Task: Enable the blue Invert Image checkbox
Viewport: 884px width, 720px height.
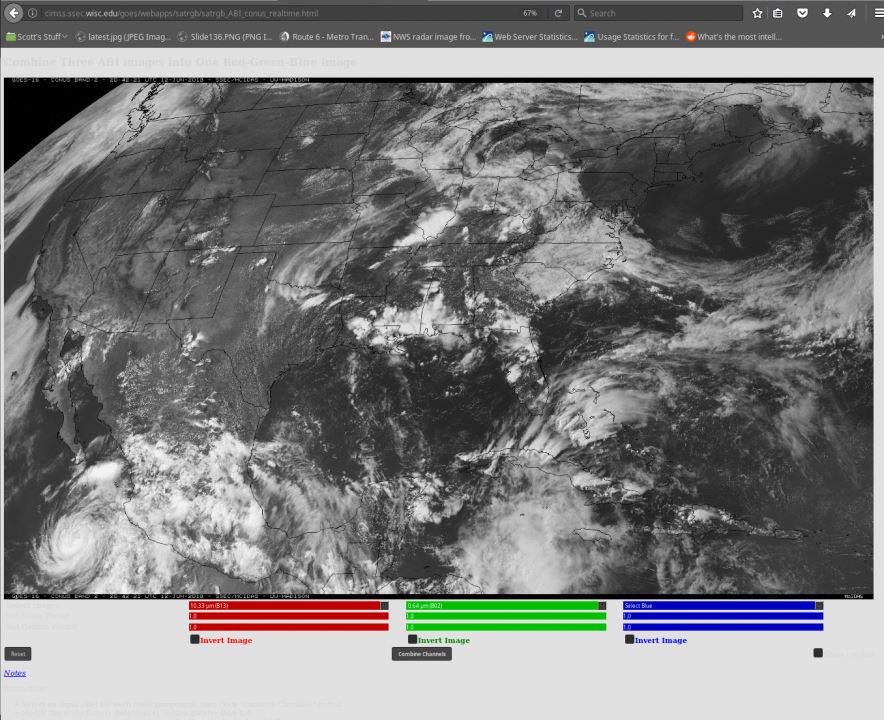Action: coord(629,639)
